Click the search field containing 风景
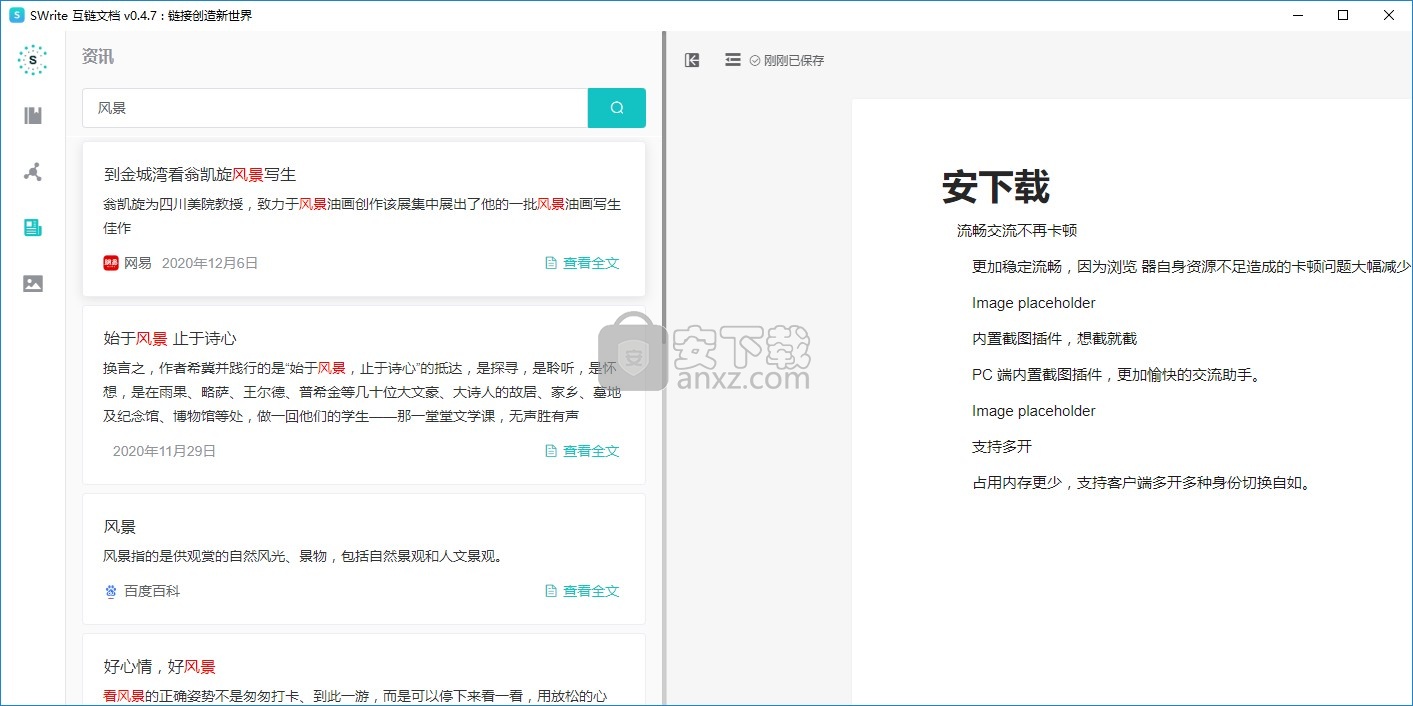The image size is (1413, 706). tap(335, 108)
